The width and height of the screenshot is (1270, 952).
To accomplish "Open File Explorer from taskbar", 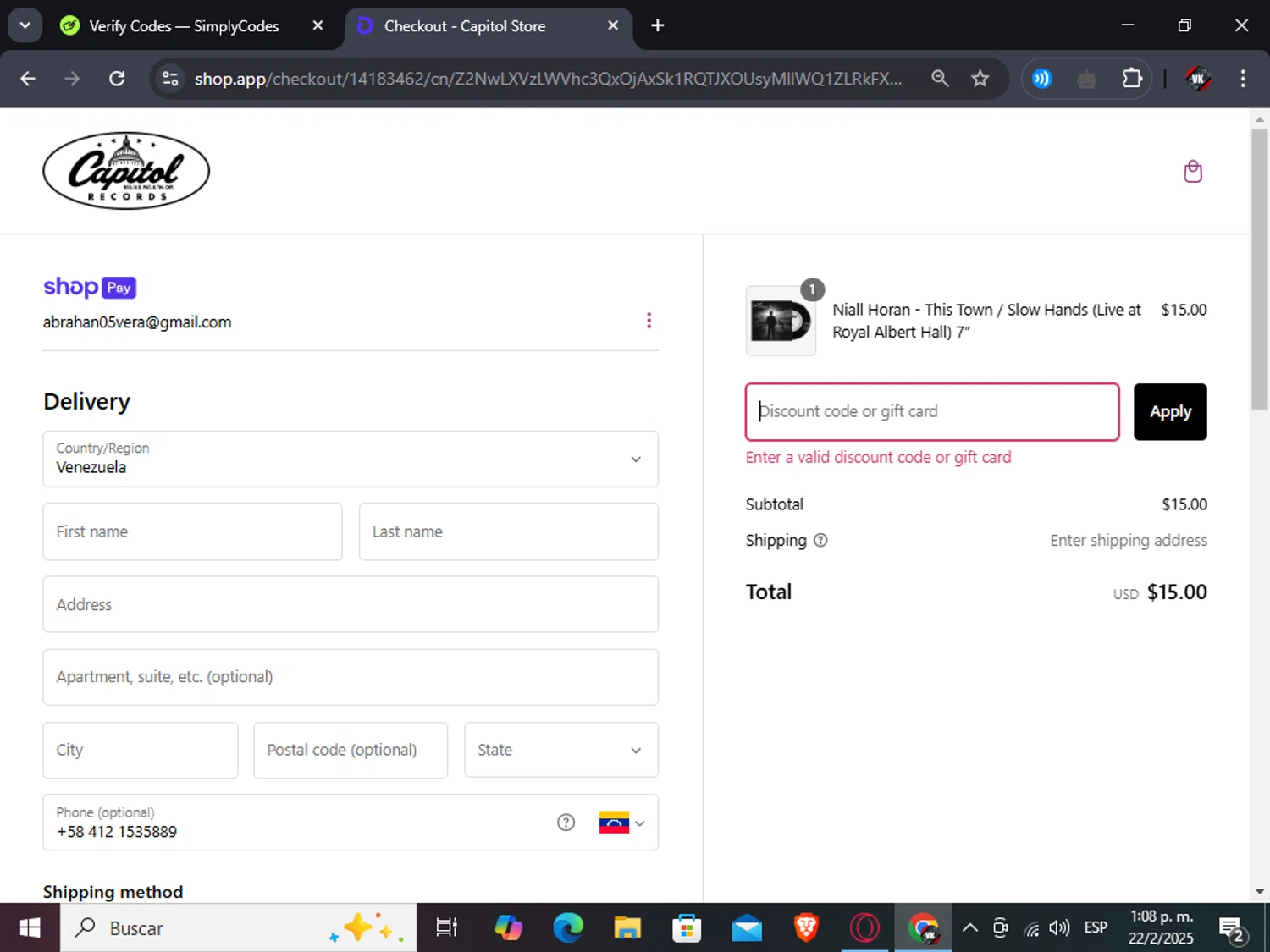I will tap(627, 928).
